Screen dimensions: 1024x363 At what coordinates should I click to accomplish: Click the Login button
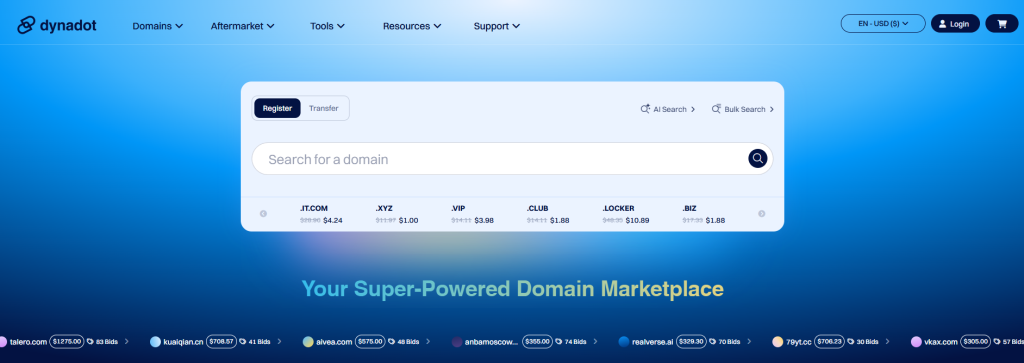(x=955, y=24)
